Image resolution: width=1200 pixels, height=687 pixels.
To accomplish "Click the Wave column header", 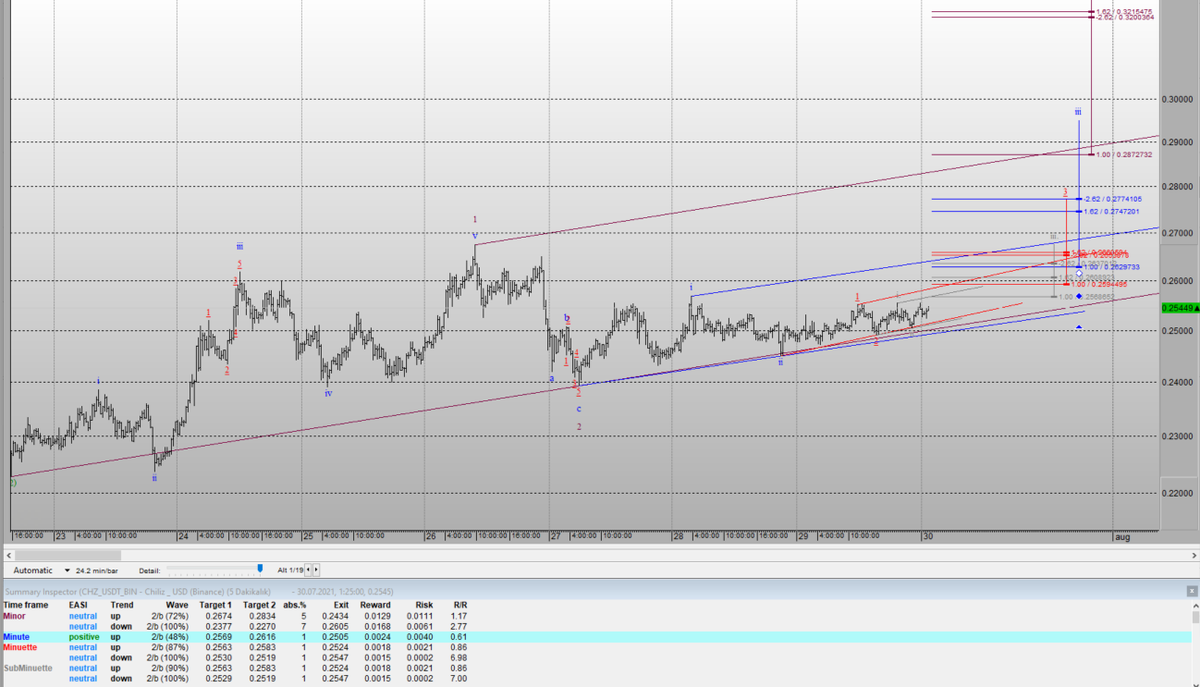I will tap(176, 605).
